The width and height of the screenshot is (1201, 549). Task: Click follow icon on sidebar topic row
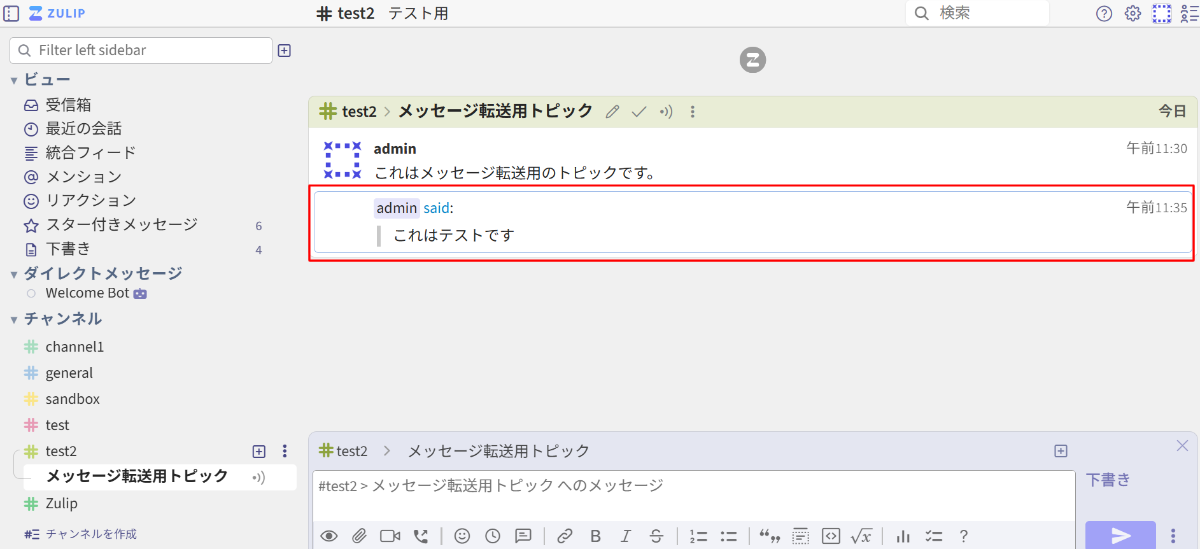click(259, 477)
